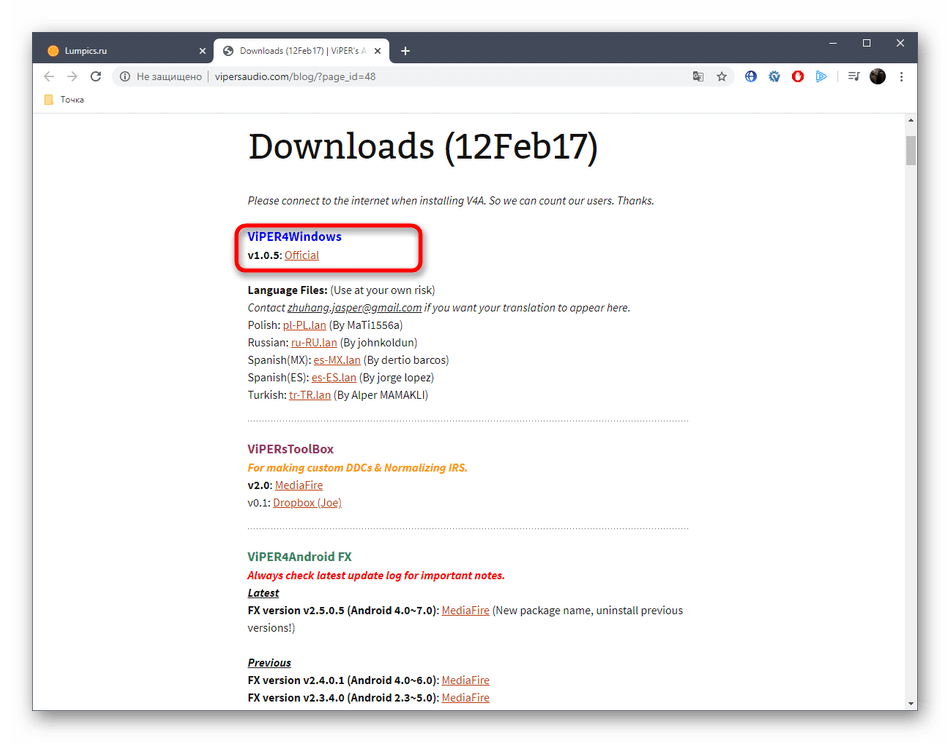The image size is (950, 743).
Task: Click the vertical scrollbar thumb
Action: (911, 150)
